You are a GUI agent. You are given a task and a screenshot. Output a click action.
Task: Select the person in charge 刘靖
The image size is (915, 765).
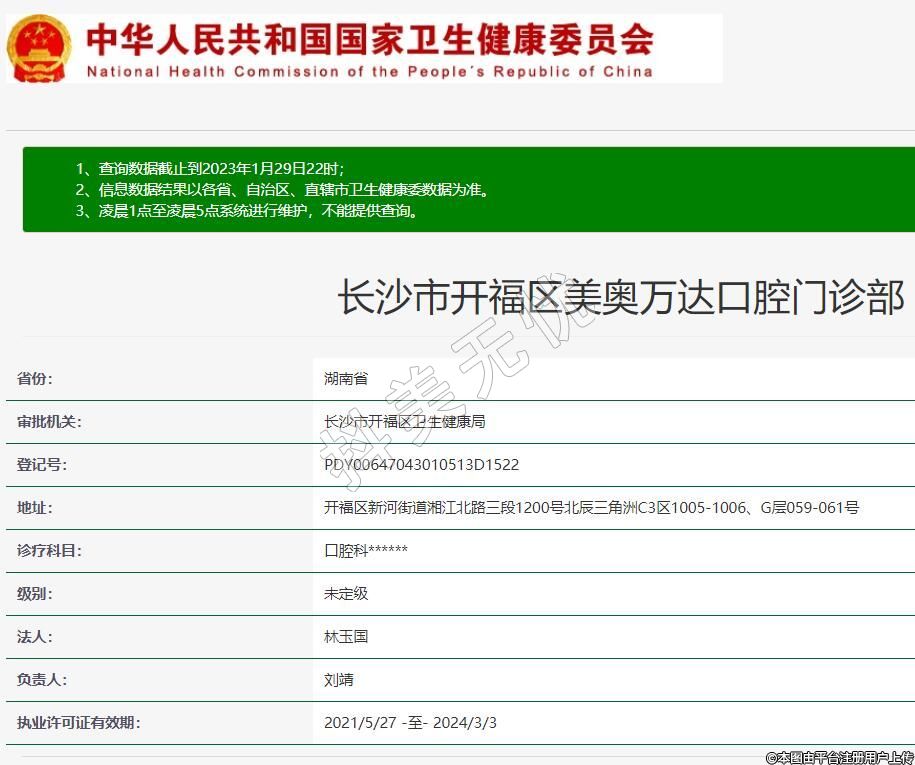tap(339, 680)
